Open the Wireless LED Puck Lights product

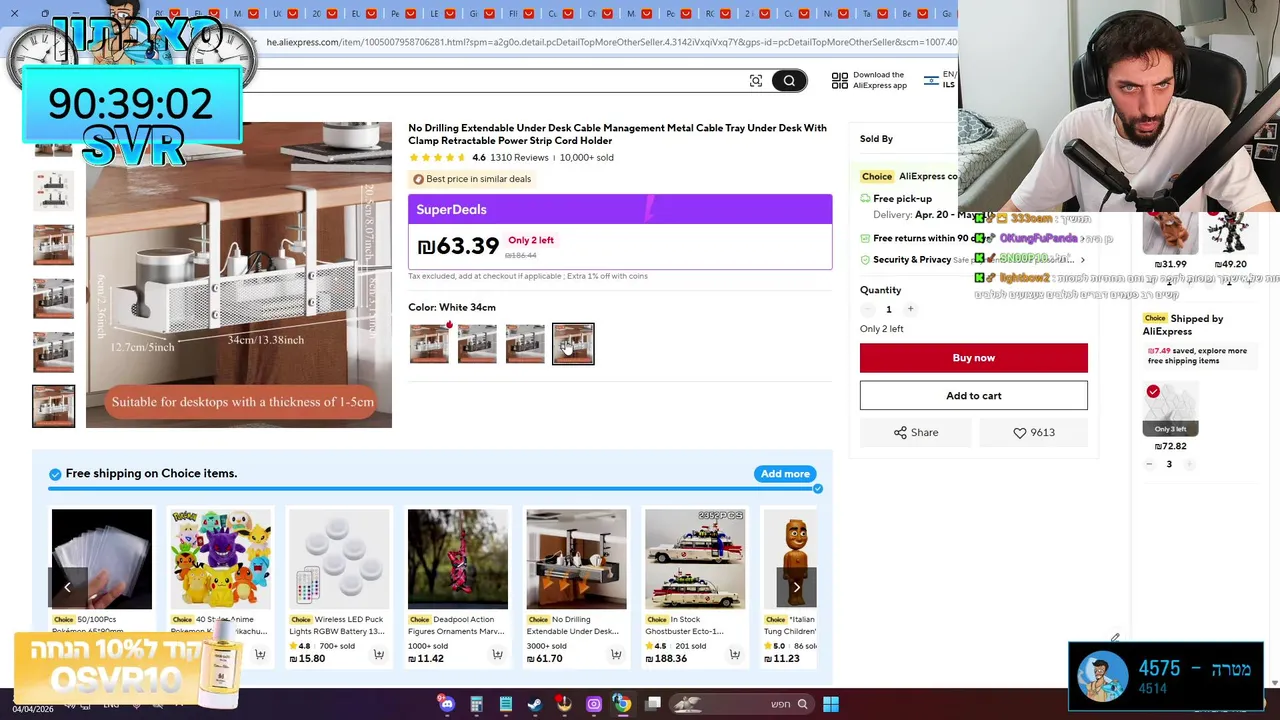pyautogui.click(x=339, y=559)
